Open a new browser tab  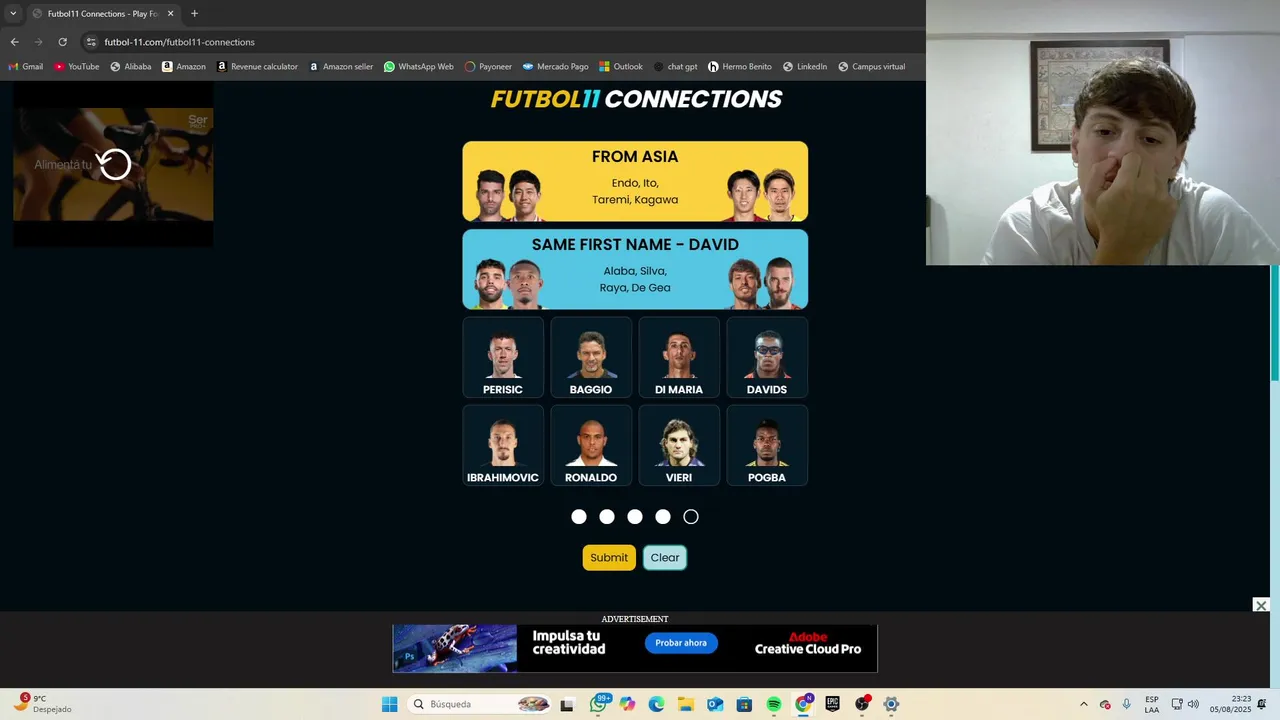coord(194,14)
